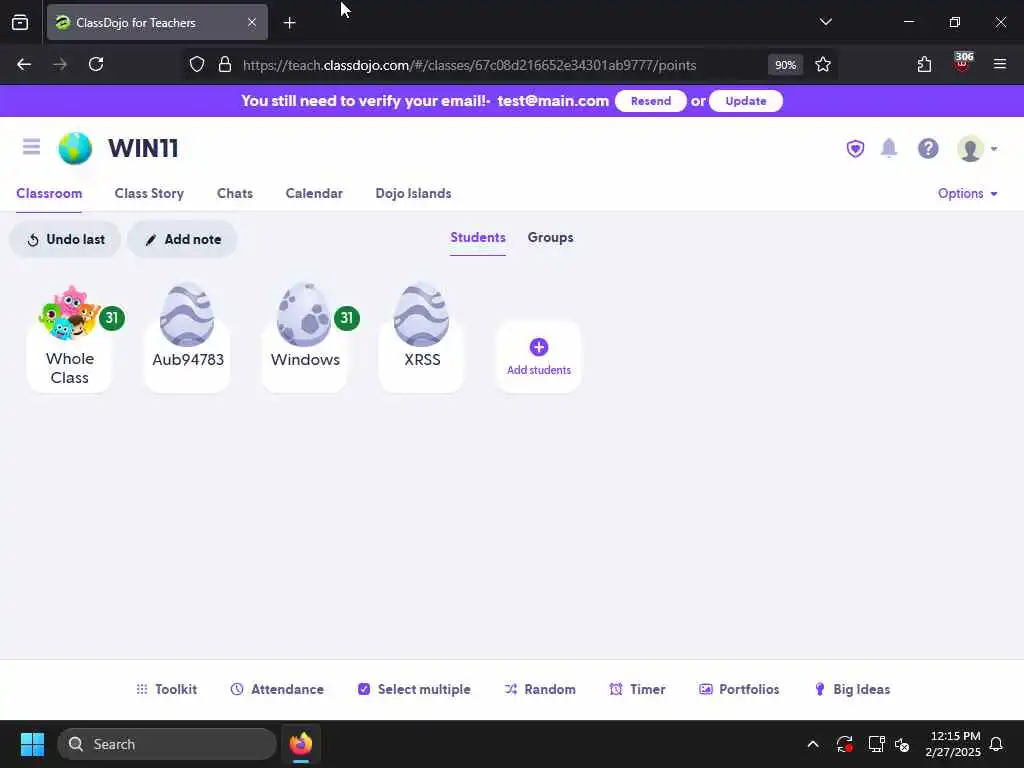Open the Calendar tab
Image resolution: width=1024 pixels, height=768 pixels.
(x=313, y=193)
